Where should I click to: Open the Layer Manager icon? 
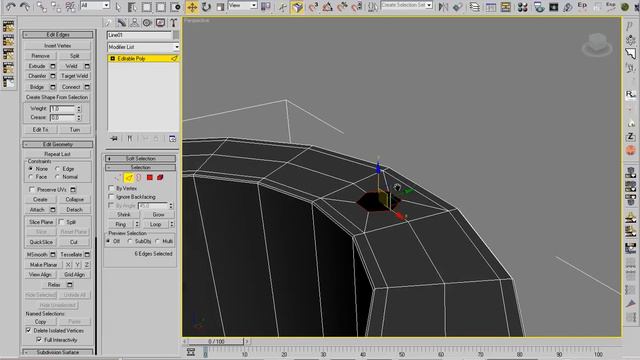pos(474,7)
